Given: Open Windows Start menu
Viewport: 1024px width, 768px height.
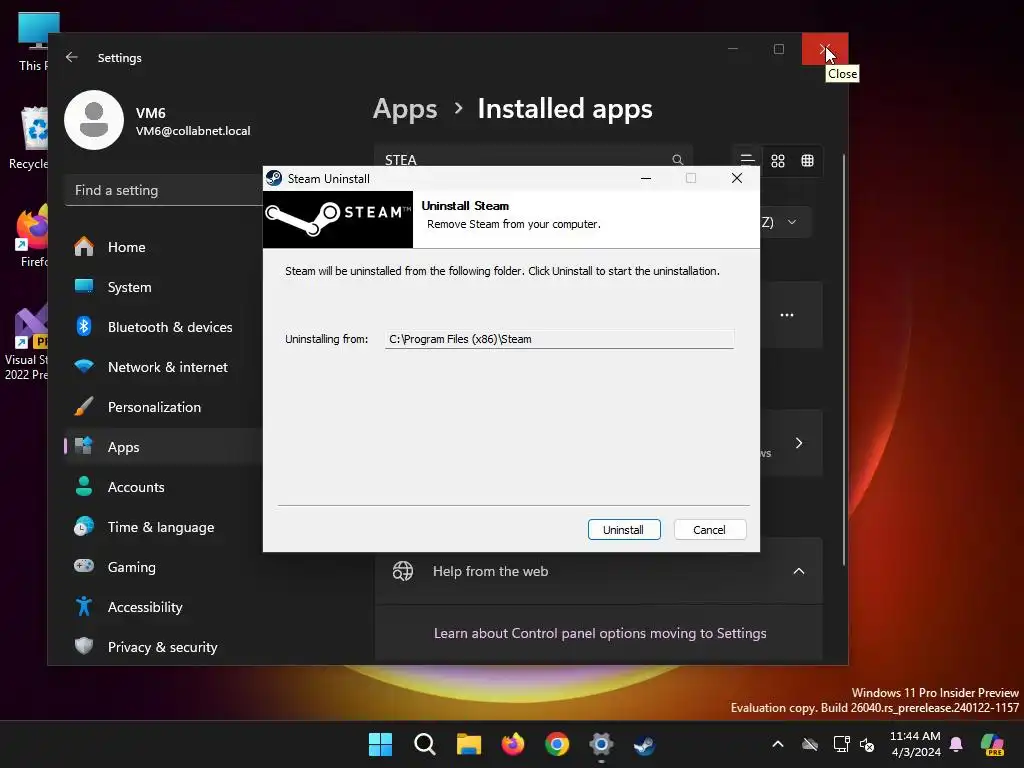Looking at the screenshot, I should point(381,744).
